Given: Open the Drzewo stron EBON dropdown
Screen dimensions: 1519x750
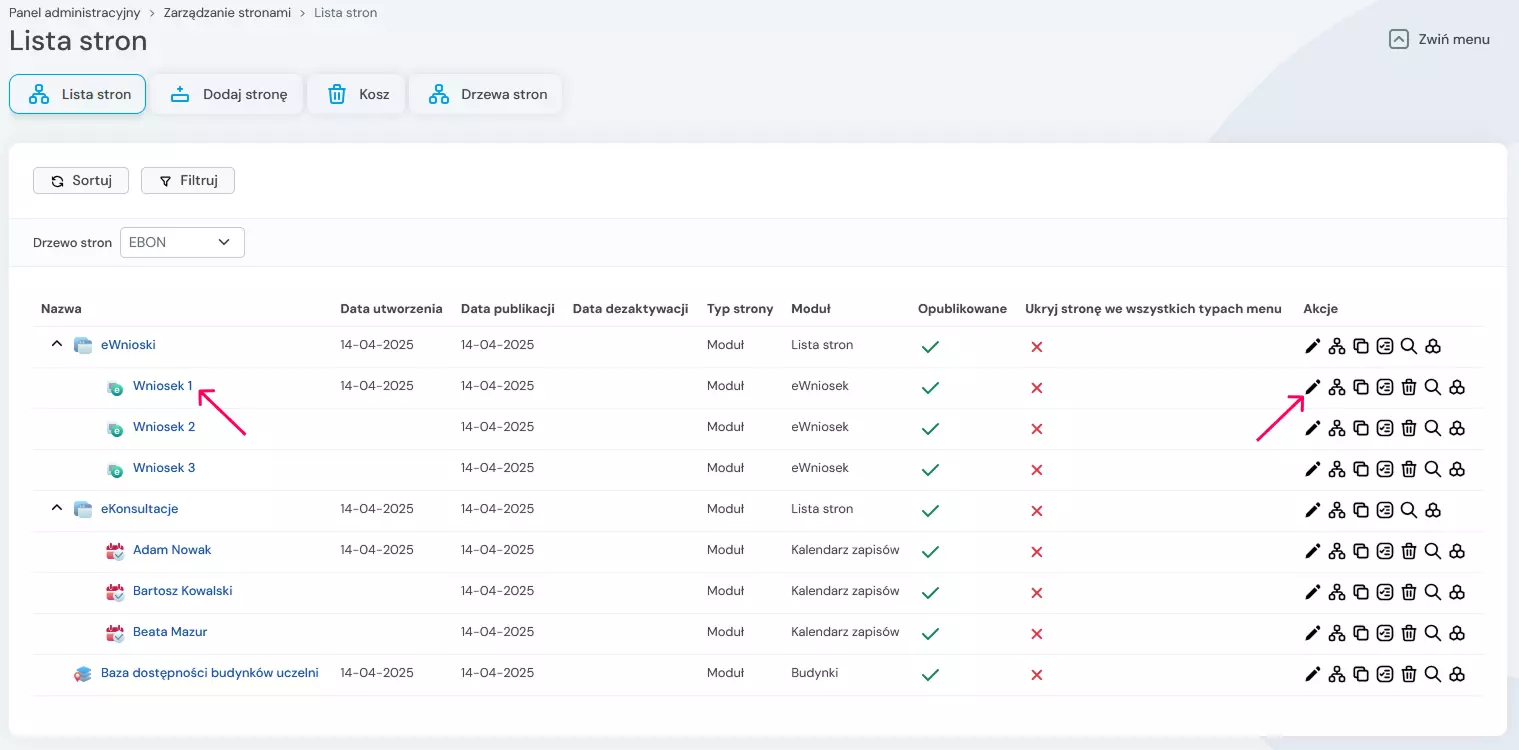Looking at the screenshot, I should [182, 242].
